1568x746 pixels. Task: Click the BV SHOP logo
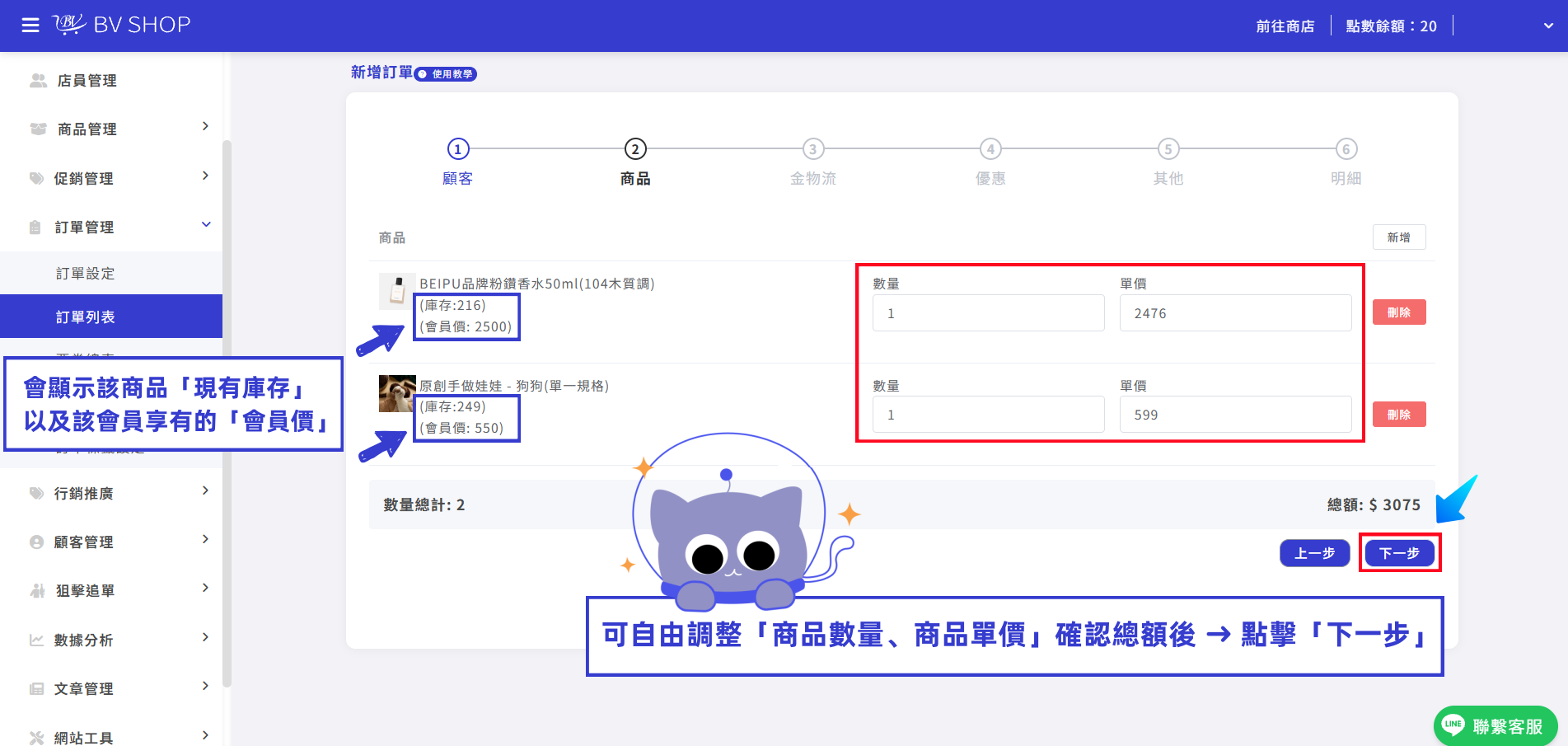[x=122, y=25]
